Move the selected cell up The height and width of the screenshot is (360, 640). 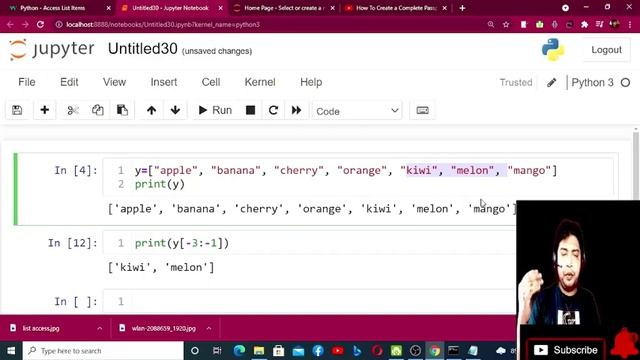[151, 110]
